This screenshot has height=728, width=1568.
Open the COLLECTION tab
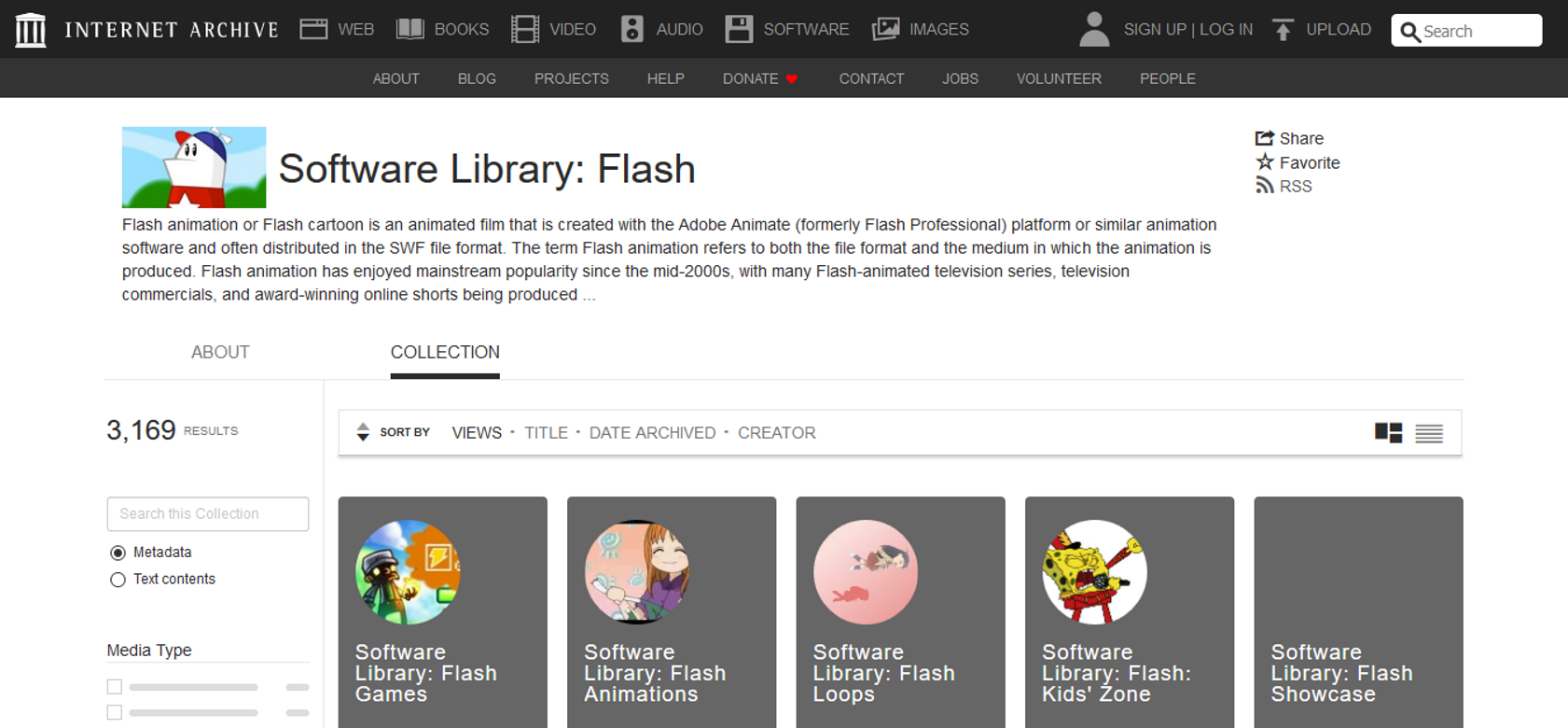tap(445, 352)
